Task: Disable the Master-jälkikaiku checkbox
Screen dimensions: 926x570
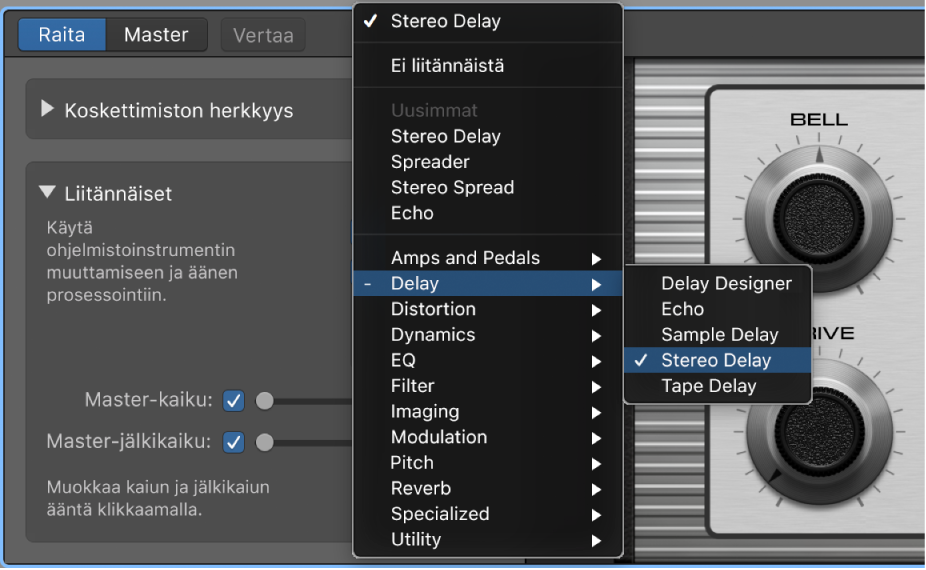Action: point(234,441)
